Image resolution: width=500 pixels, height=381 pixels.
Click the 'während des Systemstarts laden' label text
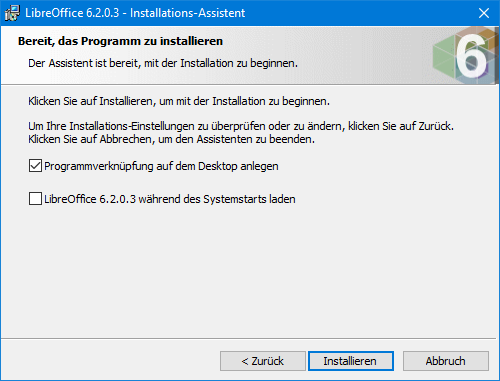(x=217, y=199)
